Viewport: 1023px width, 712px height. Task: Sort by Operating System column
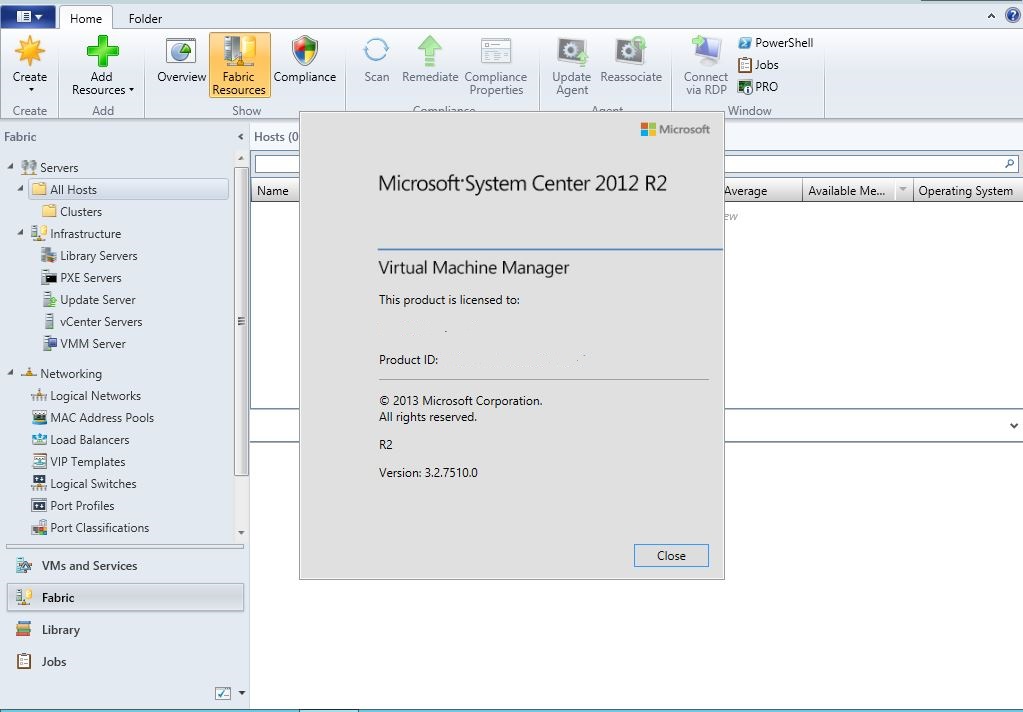coord(968,191)
